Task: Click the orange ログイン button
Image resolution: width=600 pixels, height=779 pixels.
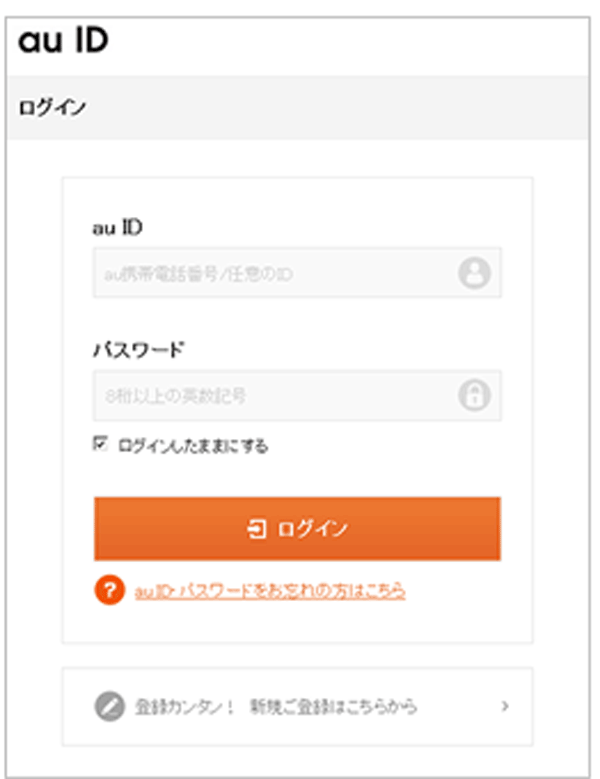Action: (x=298, y=529)
